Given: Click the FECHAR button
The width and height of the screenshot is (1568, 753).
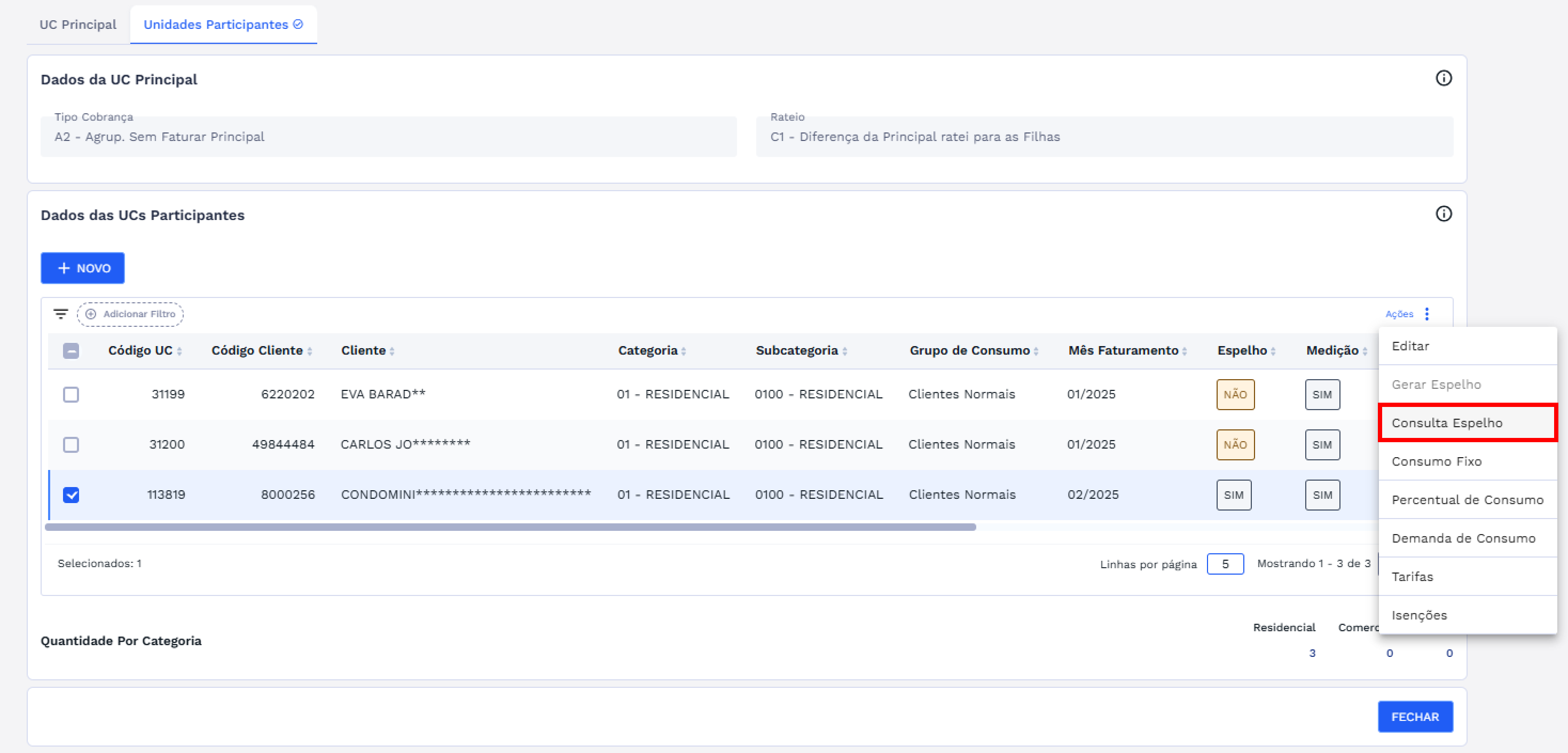Looking at the screenshot, I should (x=1415, y=717).
